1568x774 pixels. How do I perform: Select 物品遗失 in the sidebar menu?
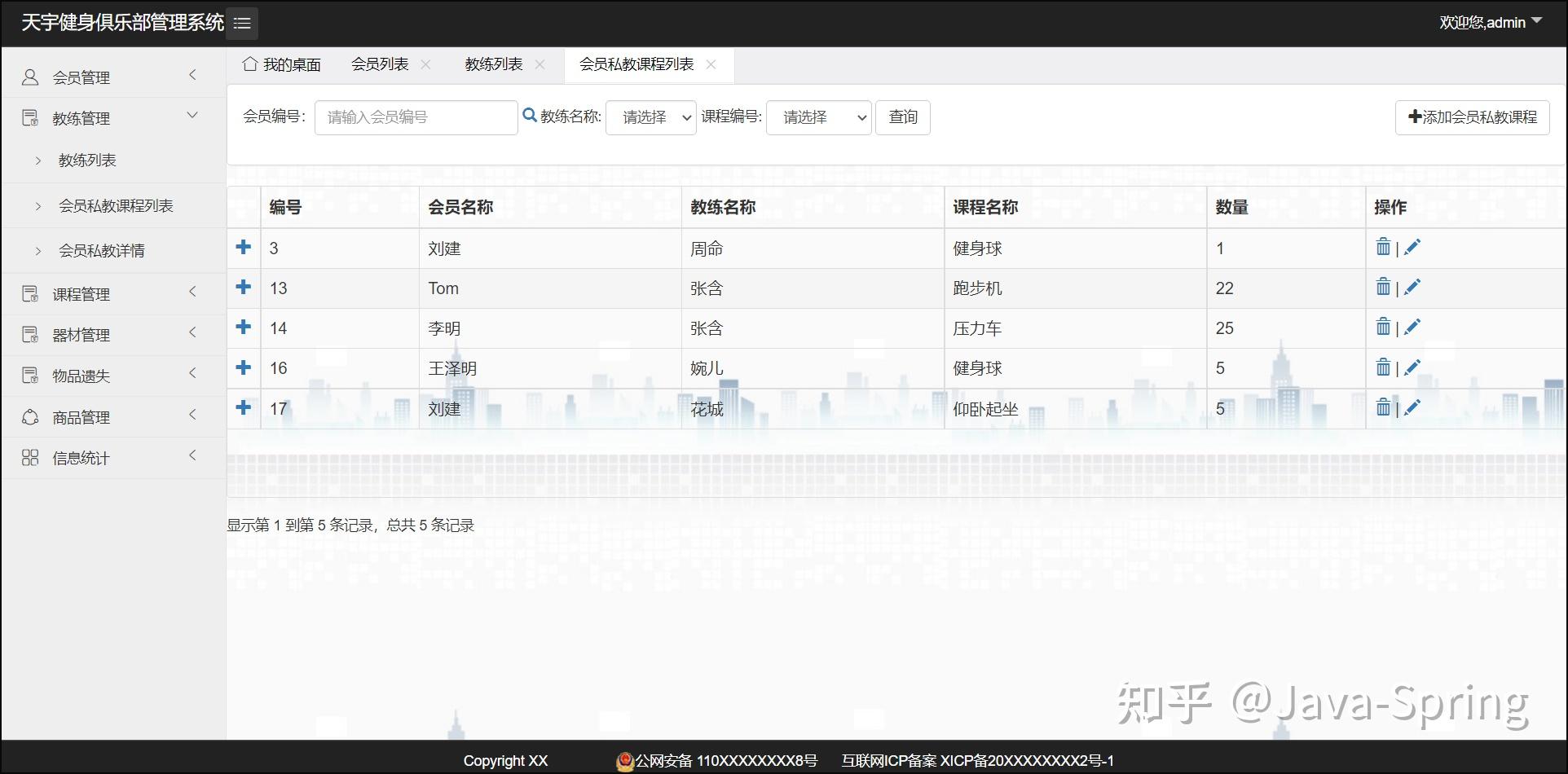tap(80, 375)
